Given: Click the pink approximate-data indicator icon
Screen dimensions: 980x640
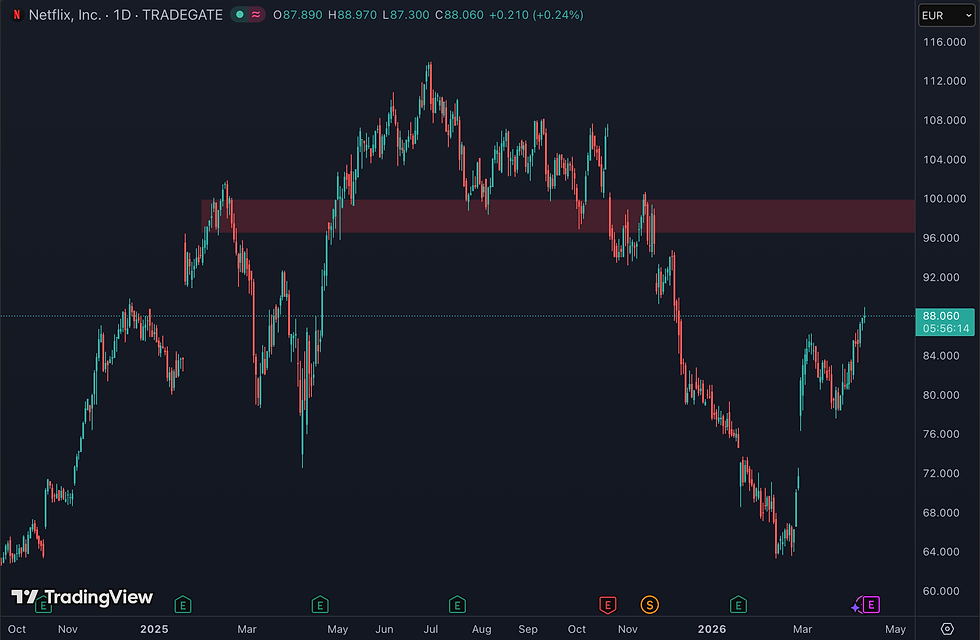Looking at the screenshot, I should click(x=256, y=14).
